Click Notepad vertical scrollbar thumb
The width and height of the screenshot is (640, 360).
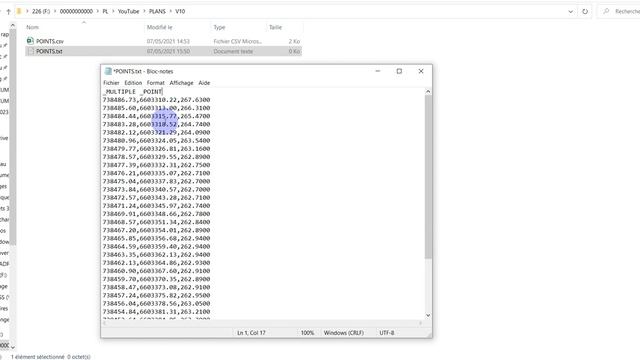(428, 177)
